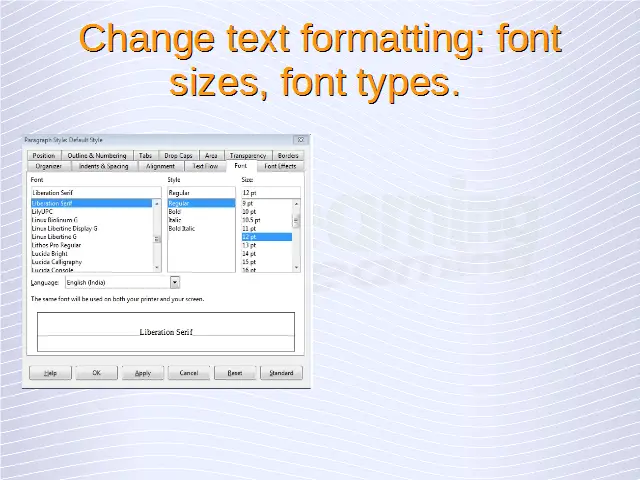Switch to the Font Effects tab
This screenshot has height=480, width=640.
click(x=280, y=166)
